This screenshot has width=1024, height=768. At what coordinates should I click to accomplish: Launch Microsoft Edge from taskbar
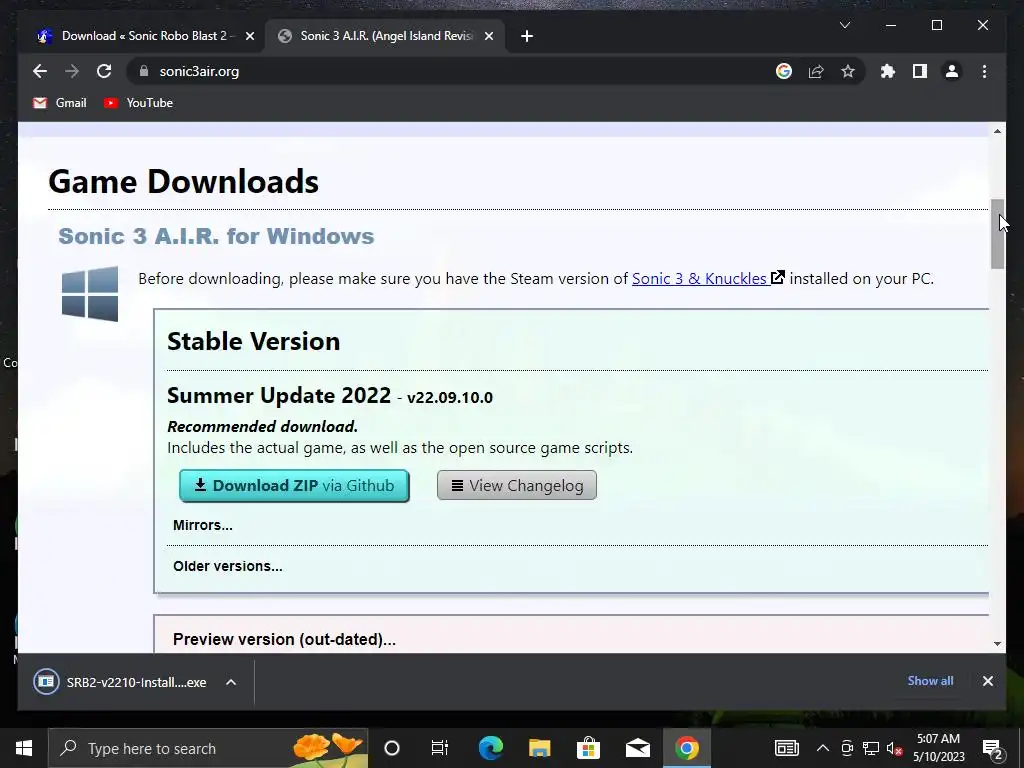point(490,748)
